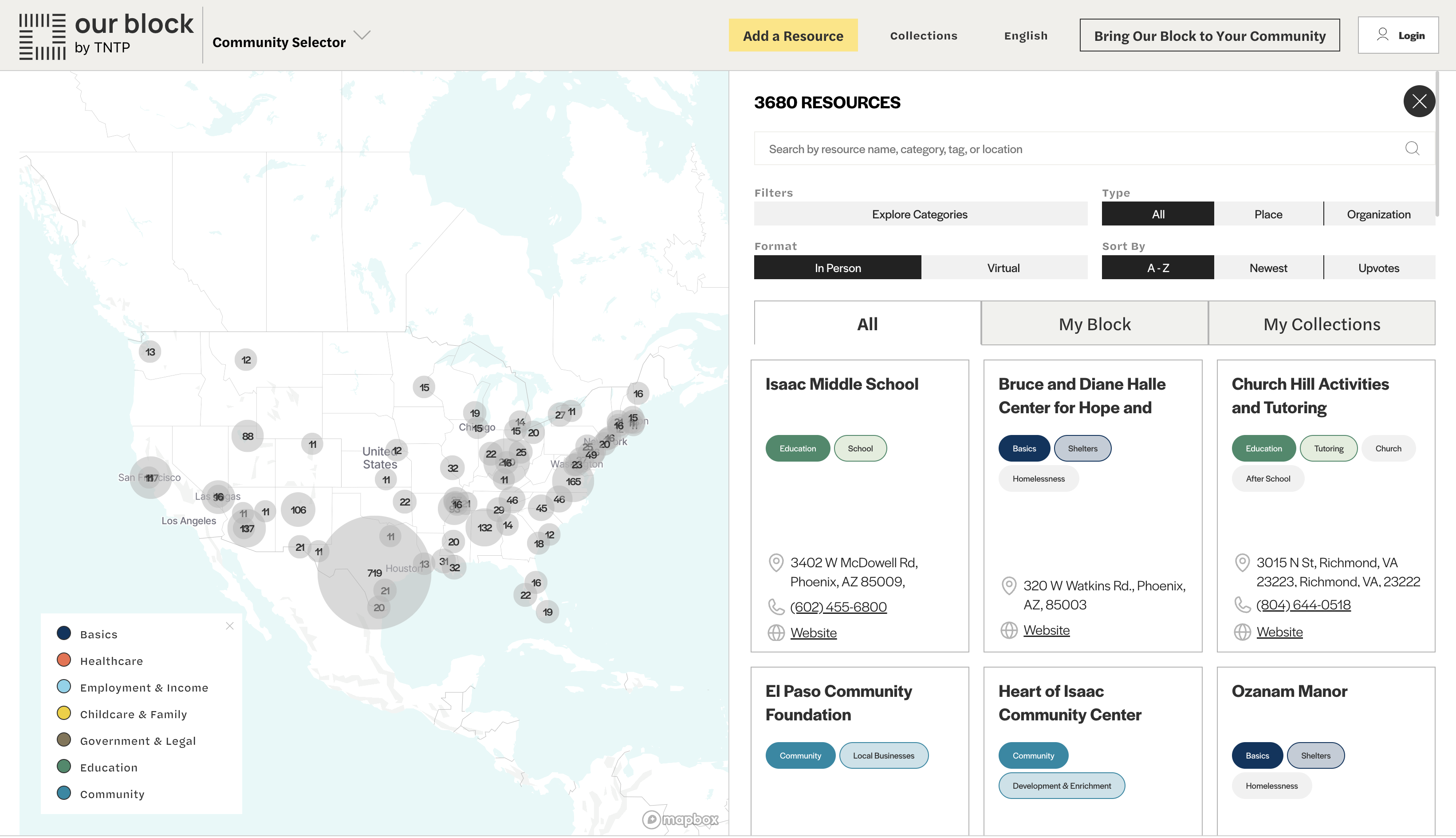Expand the Community Selector dropdown chevron
This screenshot has height=838, width=1456.
pyautogui.click(x=362, y=35)
